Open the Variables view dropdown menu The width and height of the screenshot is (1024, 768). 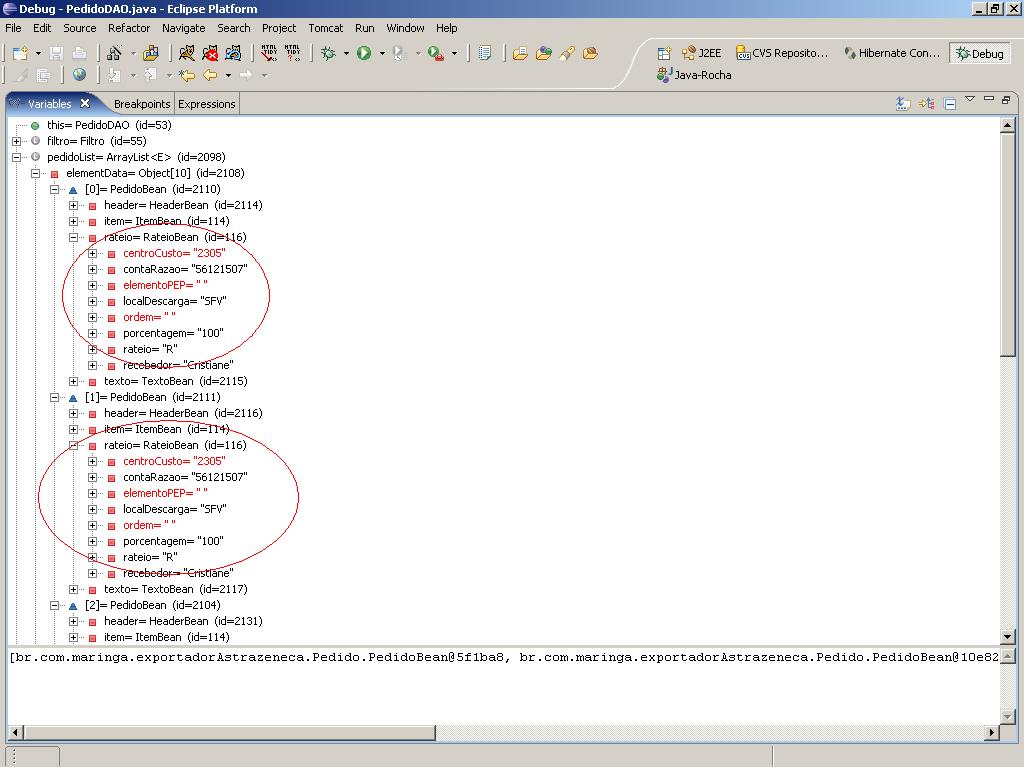pos(969,100)
